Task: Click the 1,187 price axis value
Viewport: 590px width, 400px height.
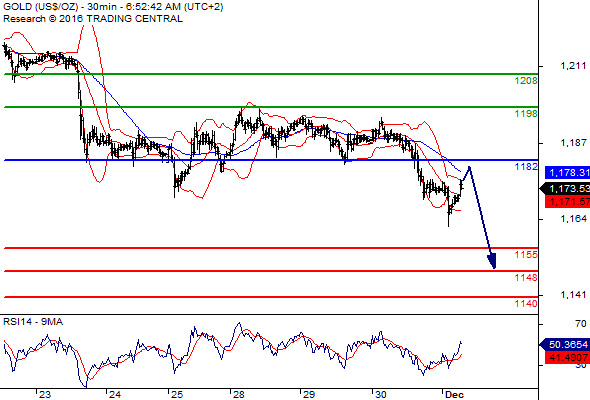Action: (573, 143)
